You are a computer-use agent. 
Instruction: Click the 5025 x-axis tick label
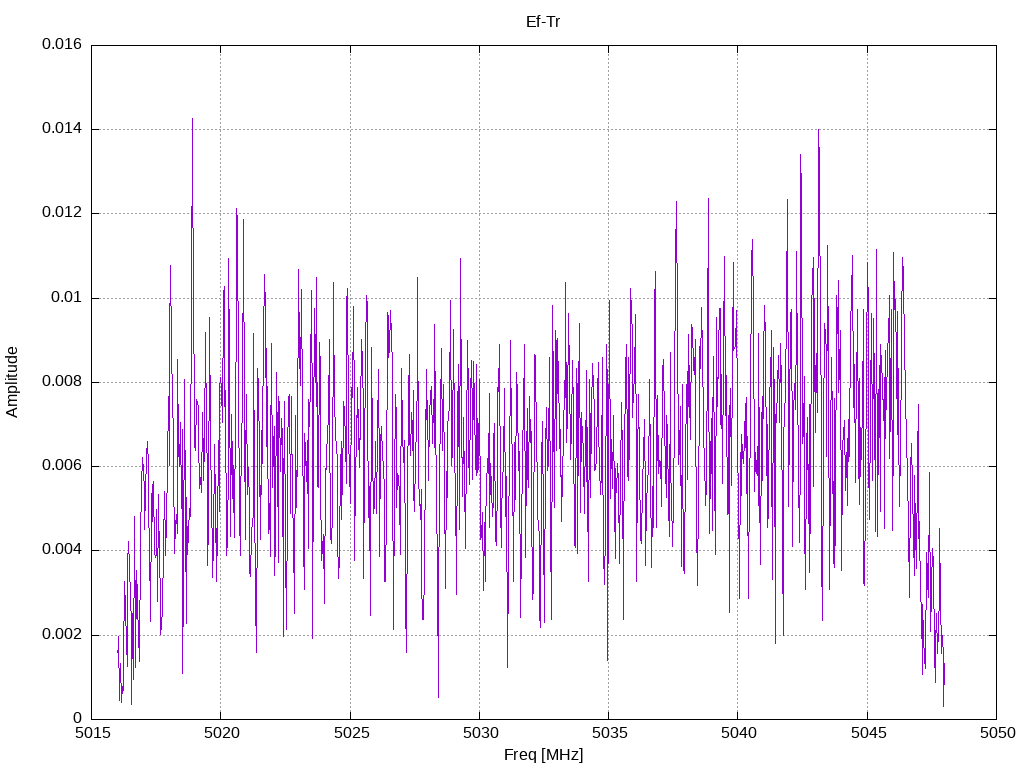point(351,733)
